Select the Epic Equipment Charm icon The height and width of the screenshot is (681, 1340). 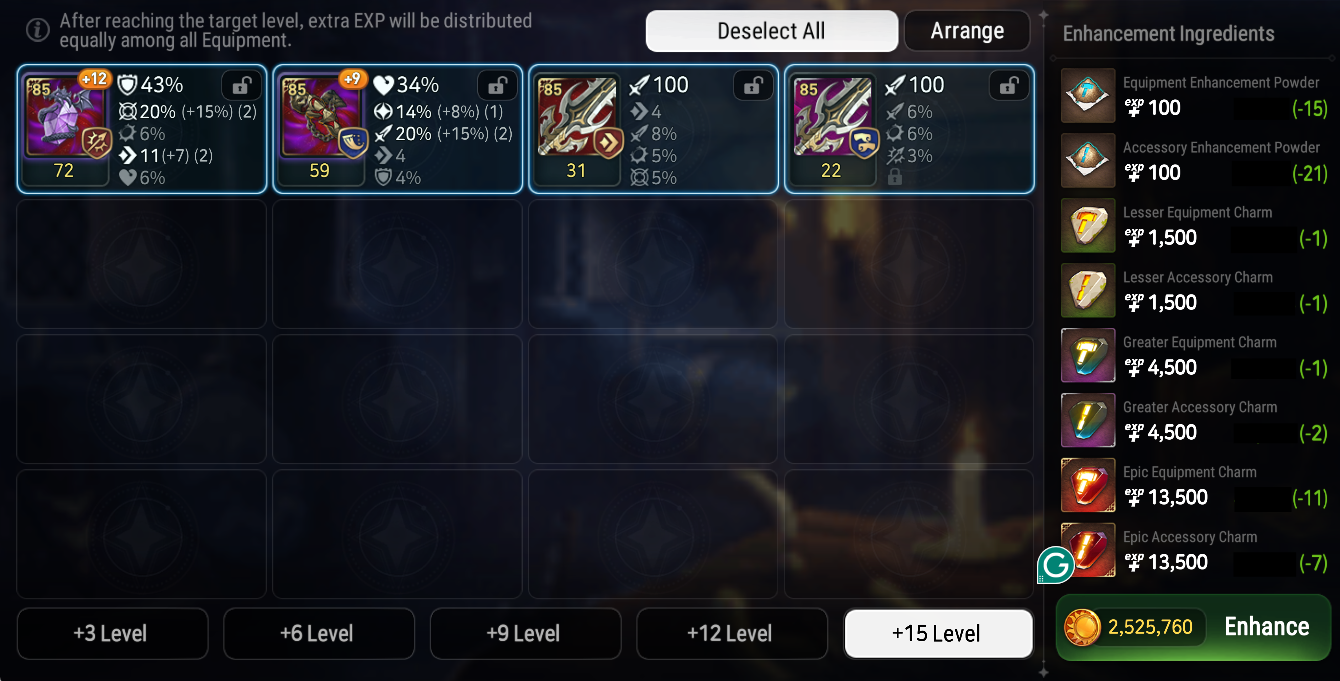1088,486
